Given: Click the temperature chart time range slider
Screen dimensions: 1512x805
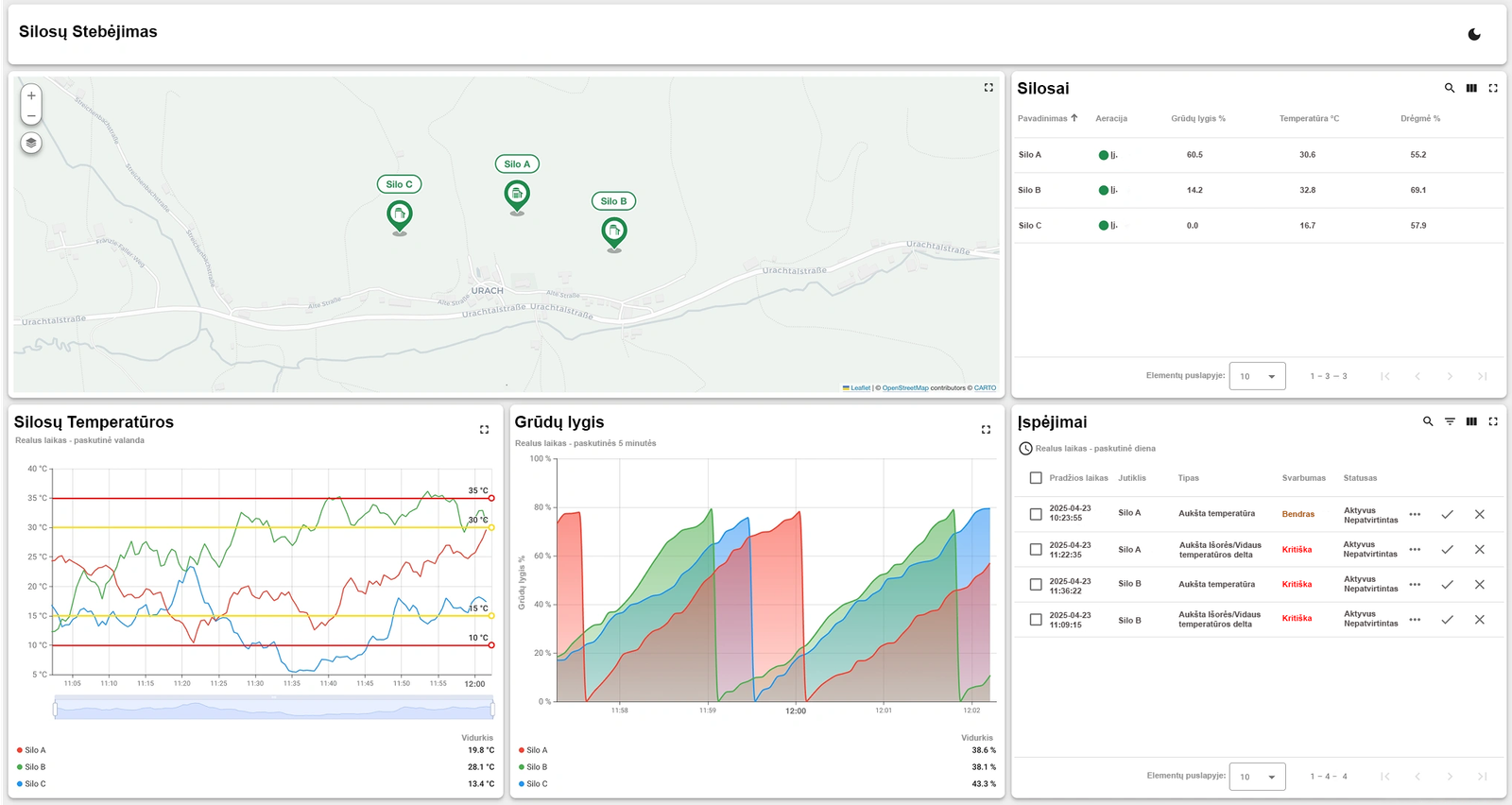Looking at the screenshot, I should [274, 708].
